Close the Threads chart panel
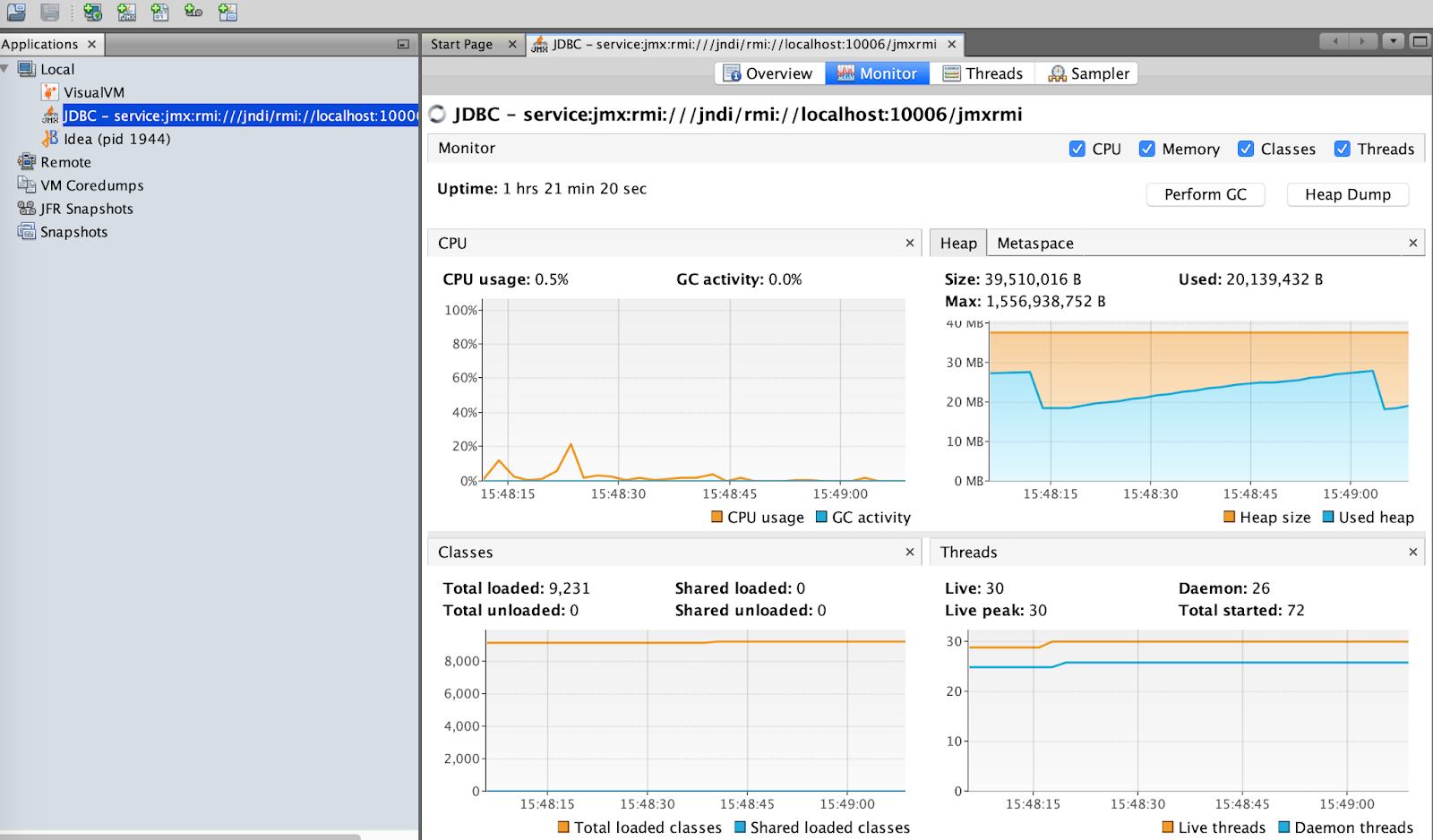The width and height of the screenshot is (1433, 840). (1413, 552)
